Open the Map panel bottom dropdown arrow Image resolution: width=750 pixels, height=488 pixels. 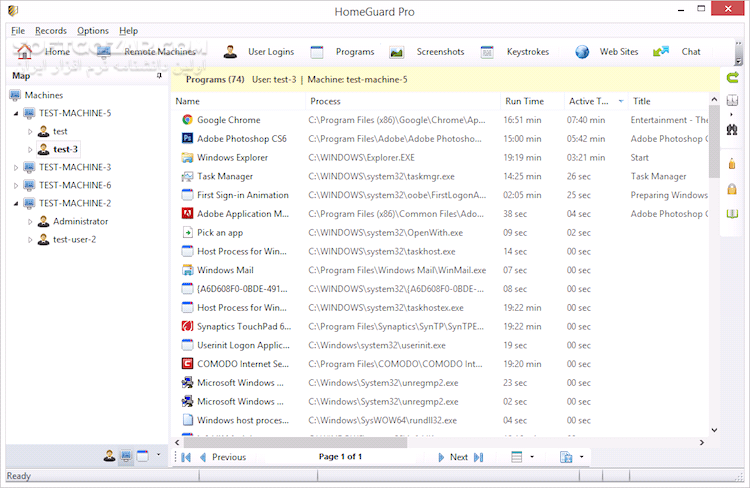(158, 455)
